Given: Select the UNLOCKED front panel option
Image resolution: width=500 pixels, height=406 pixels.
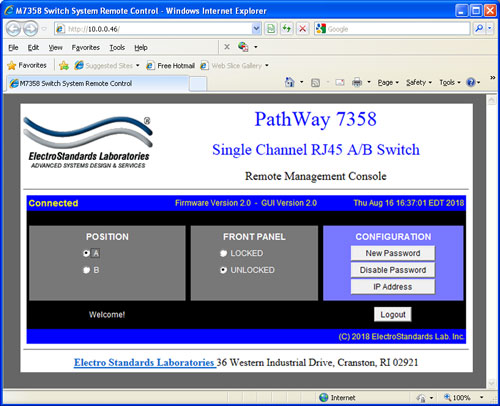Looking at the screenshot, I should [223, 270].
